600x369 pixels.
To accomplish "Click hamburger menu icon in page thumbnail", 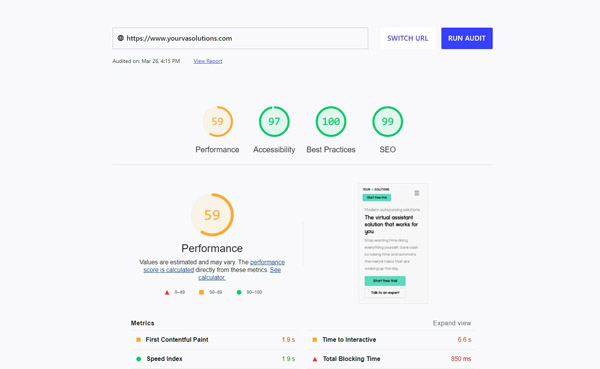I will [x=417, y=193].
